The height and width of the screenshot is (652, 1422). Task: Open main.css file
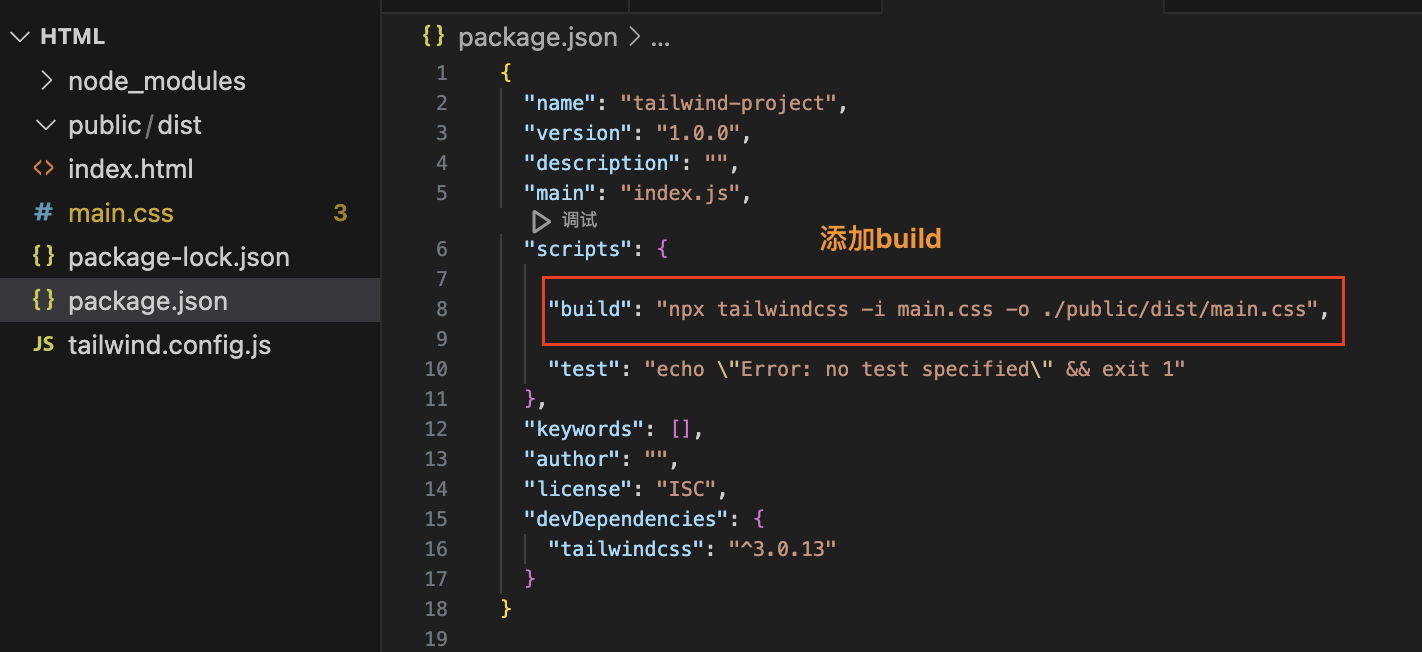[x=121, y=213]
